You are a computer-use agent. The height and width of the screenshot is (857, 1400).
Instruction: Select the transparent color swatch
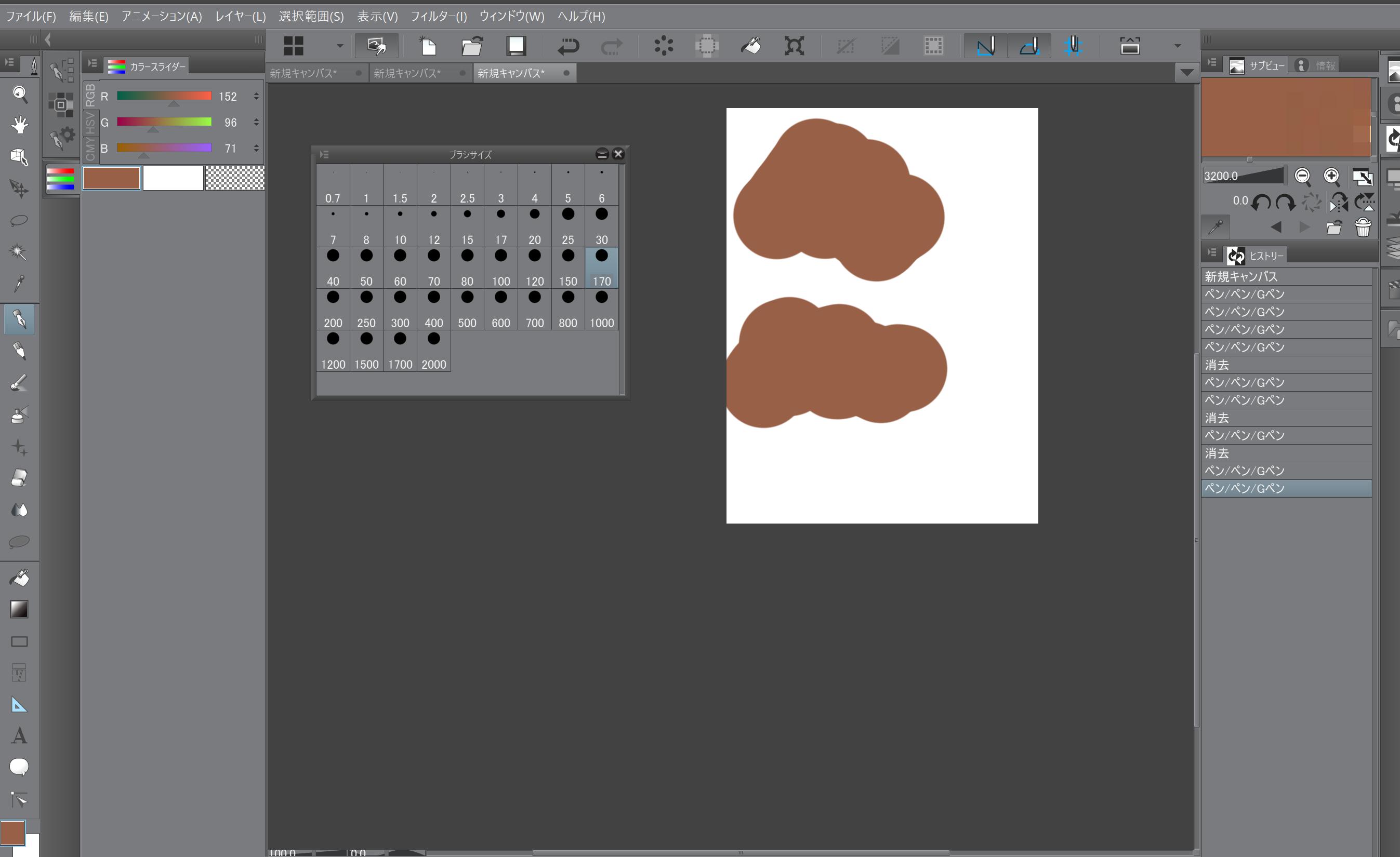pyautogui.click(x=234, y=178)
